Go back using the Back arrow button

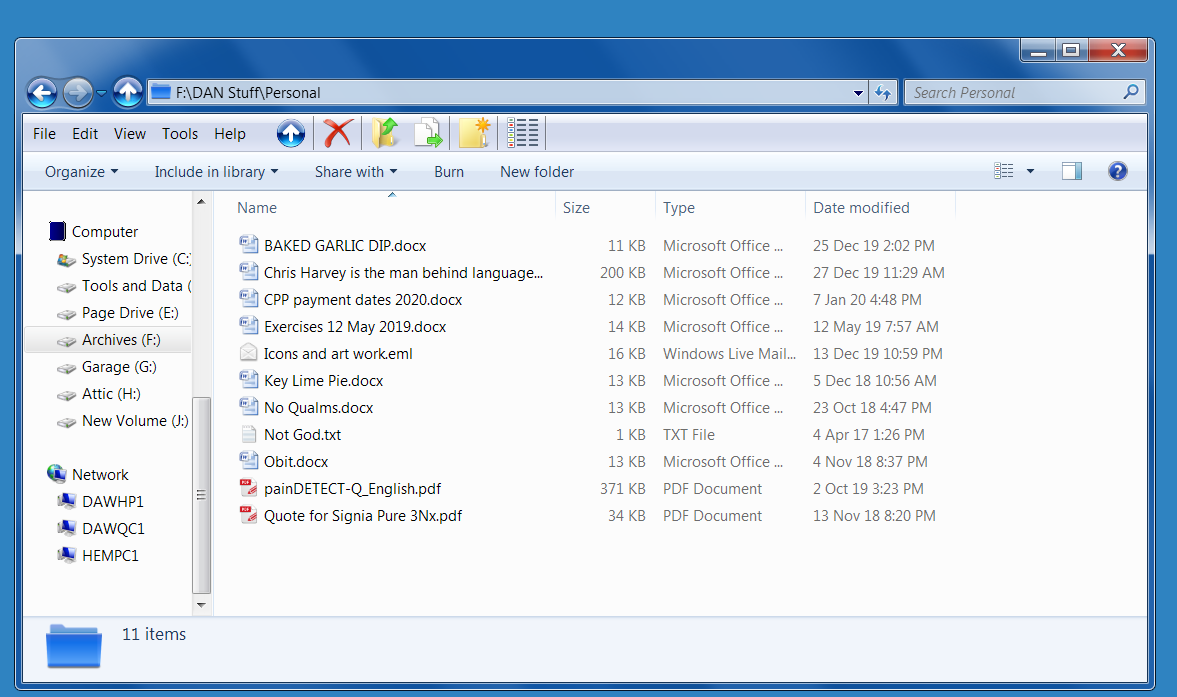(x=42, y=93)
